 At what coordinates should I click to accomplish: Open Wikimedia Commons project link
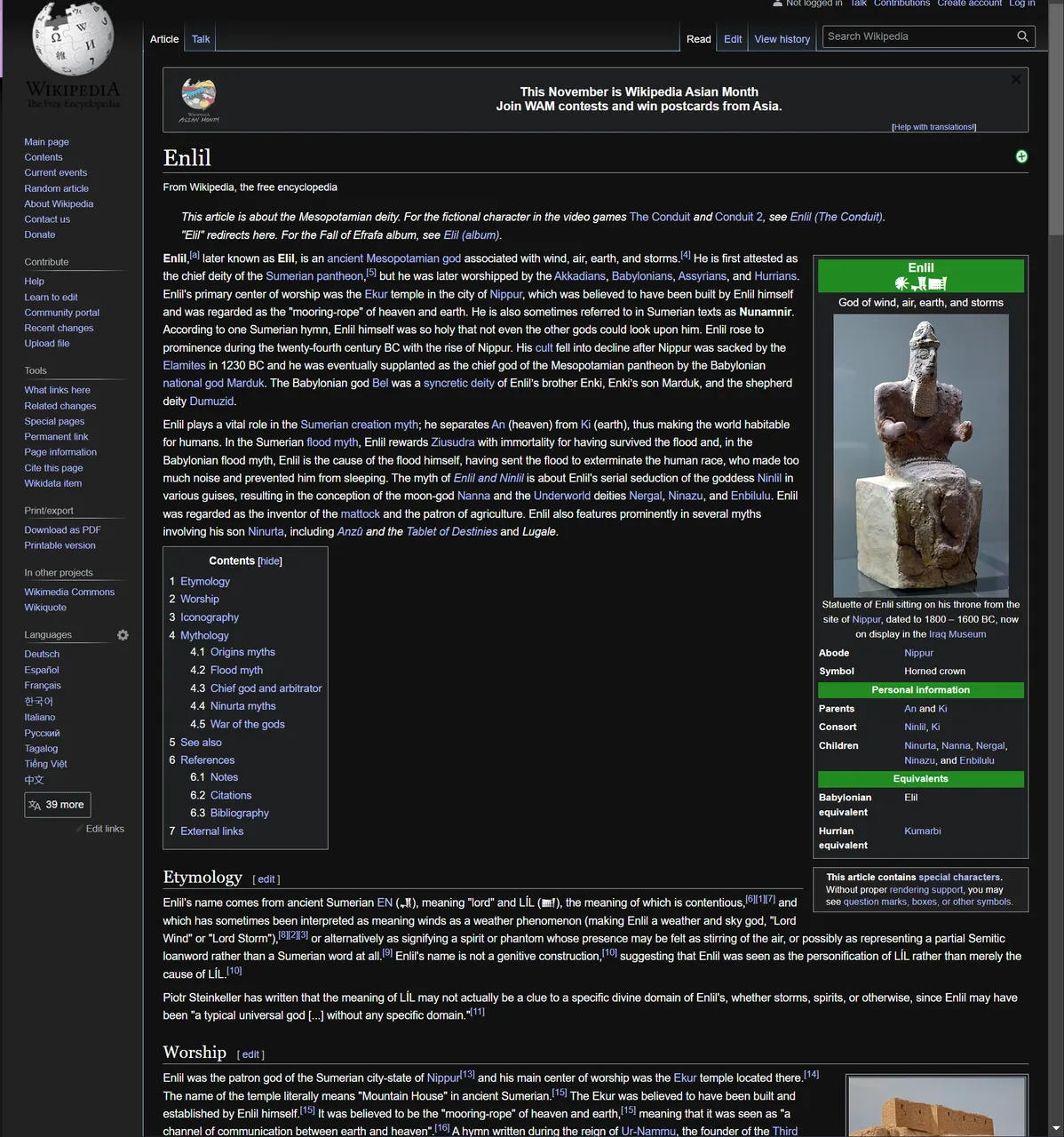pos(69,592)
